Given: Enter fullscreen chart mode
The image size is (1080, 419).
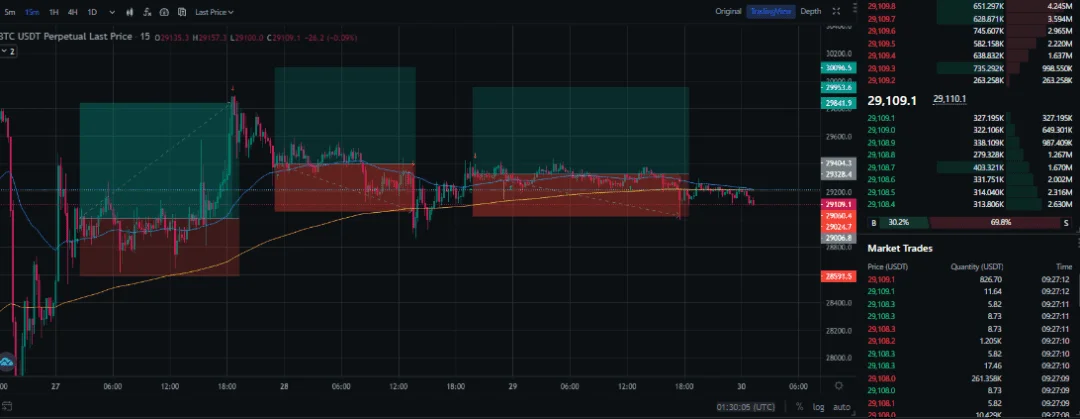Looking at the screenshot, I should coord(836,11).
